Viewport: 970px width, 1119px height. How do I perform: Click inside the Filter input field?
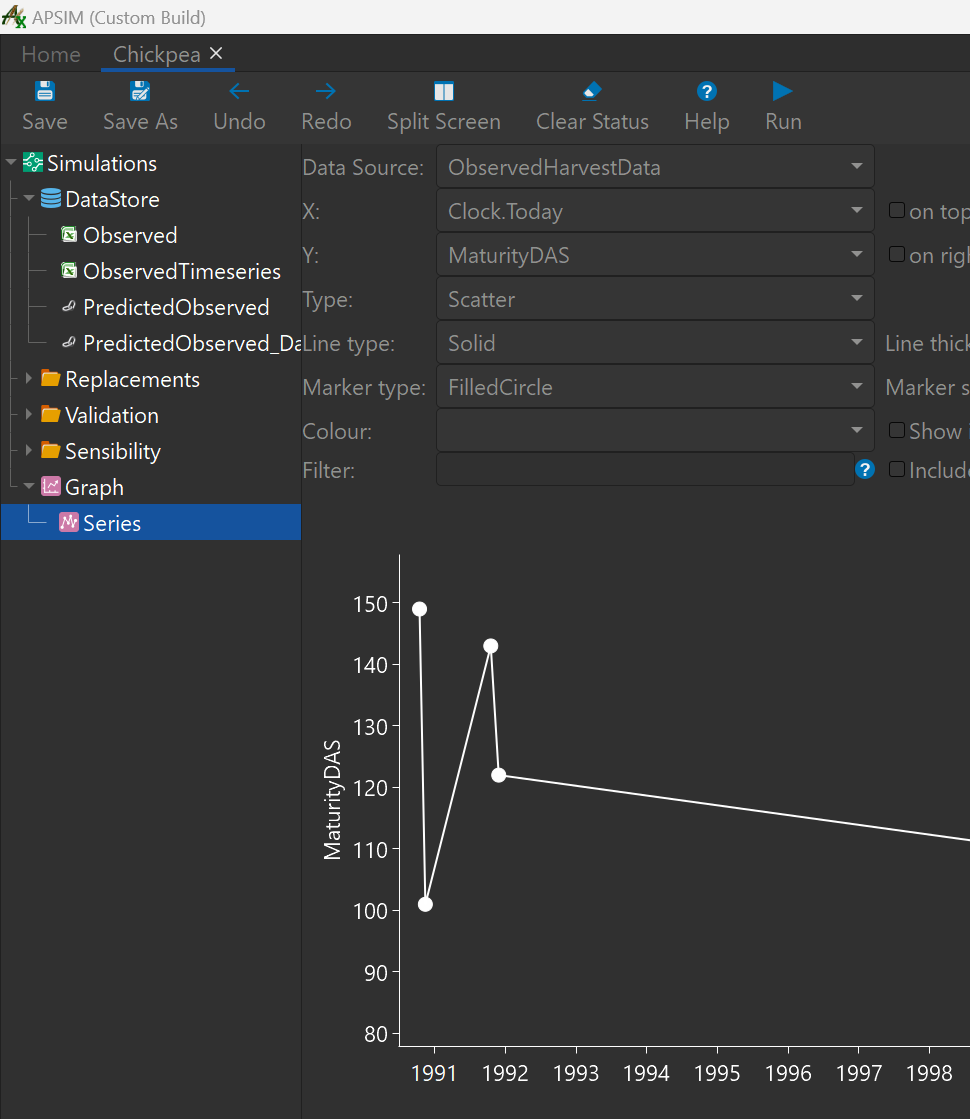tap(640, 469)
